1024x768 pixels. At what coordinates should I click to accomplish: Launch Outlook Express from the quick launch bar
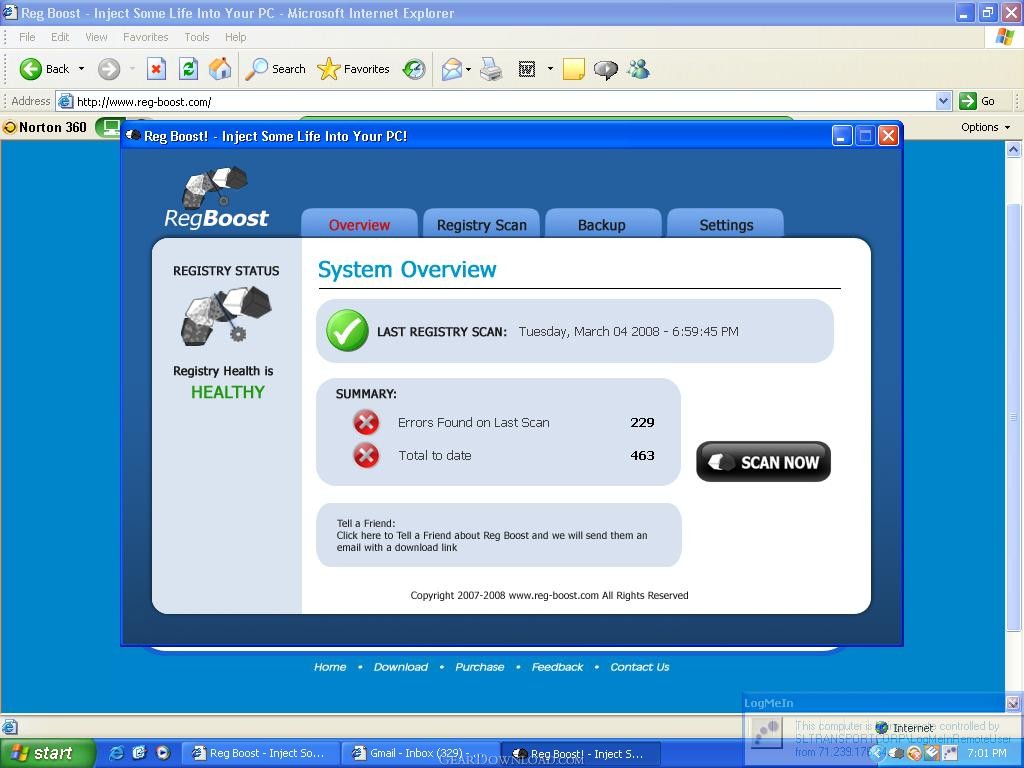click(x=140, y=753)
